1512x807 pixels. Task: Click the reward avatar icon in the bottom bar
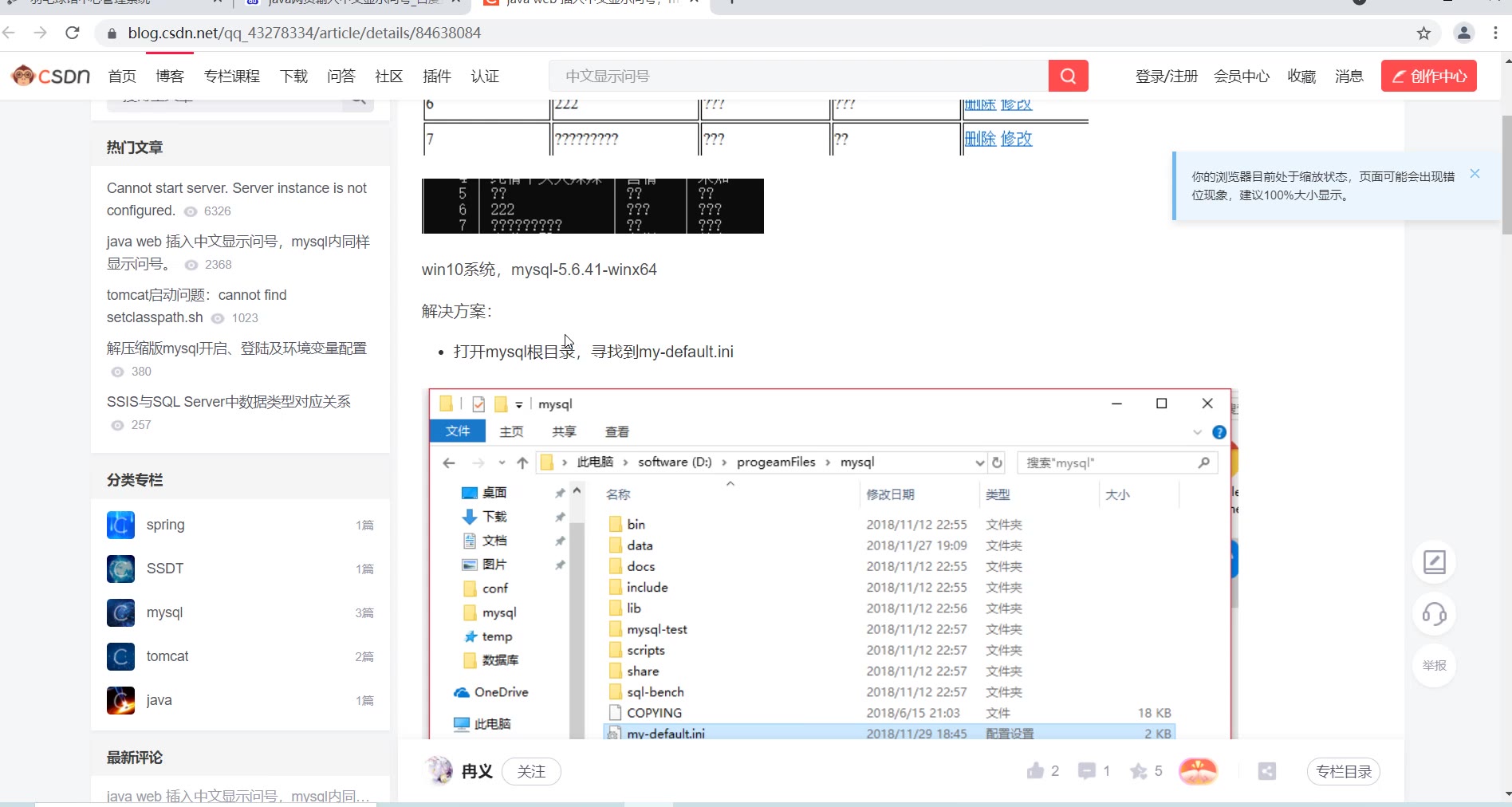1199,771
